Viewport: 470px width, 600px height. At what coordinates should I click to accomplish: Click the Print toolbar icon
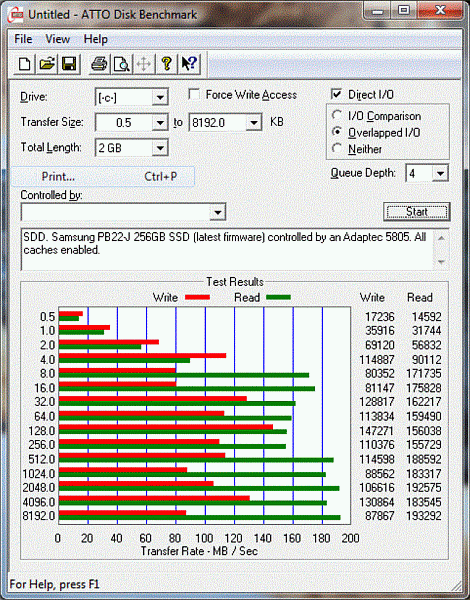tap(99, 64)
